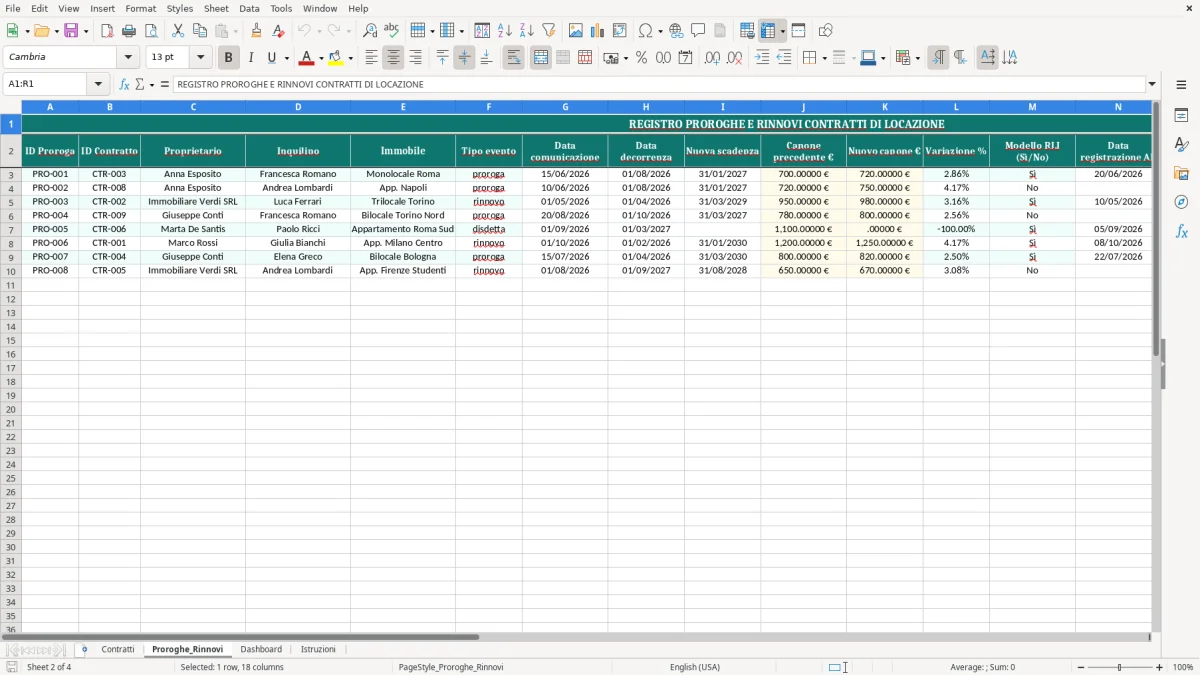
Task: Insert Image icon in toolbar
Action: (x=576, y=31)
